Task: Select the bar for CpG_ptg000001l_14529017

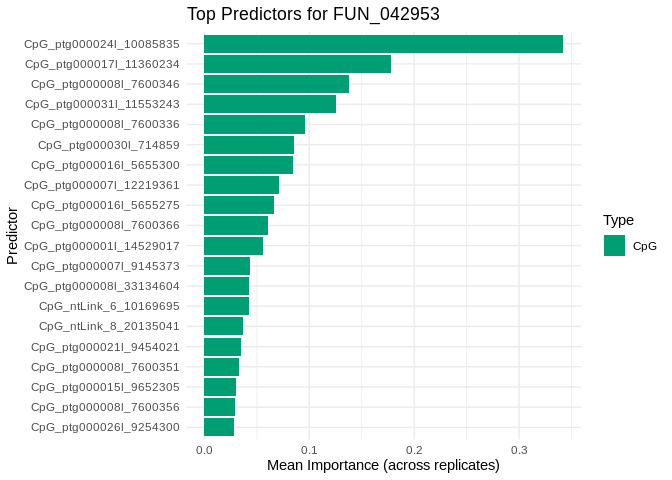Action: coord(233,246)
